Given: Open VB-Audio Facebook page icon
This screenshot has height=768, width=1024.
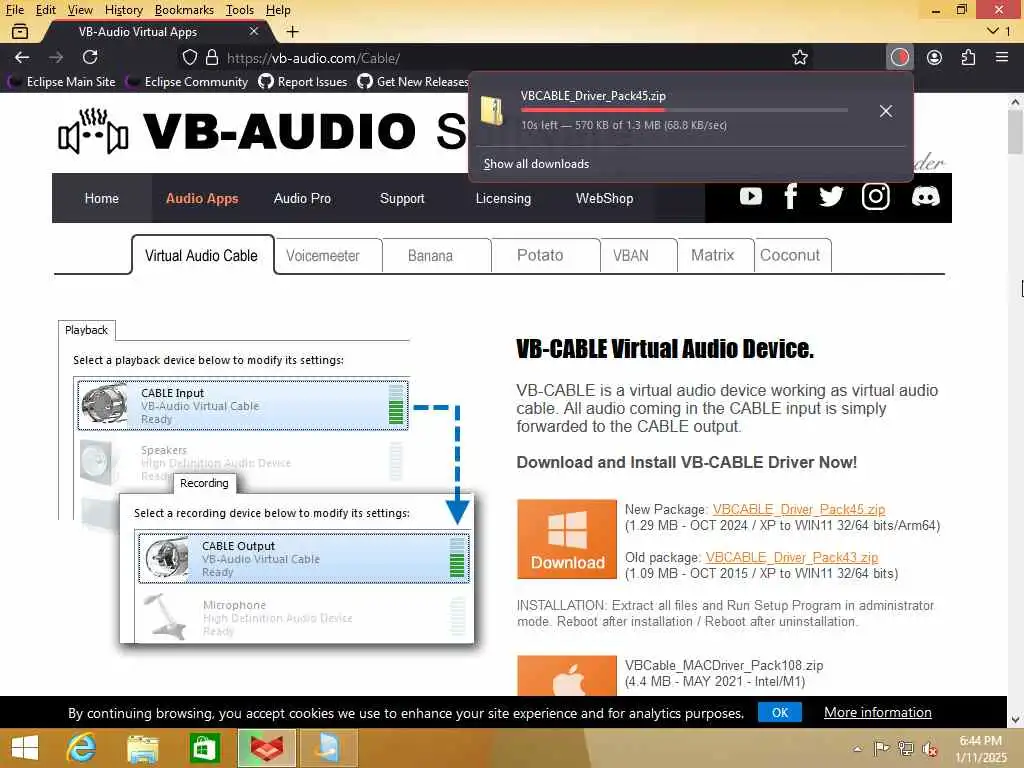Looking at the screenshot, I should click(790, 196).
